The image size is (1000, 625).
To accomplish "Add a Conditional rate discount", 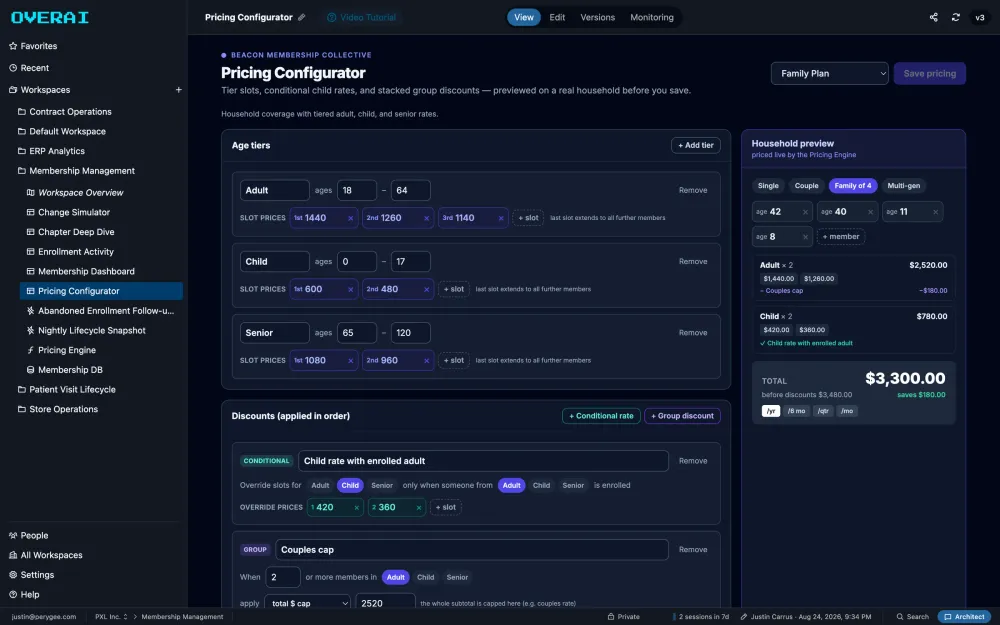I will pyautogui.click(x=601, y=416).
